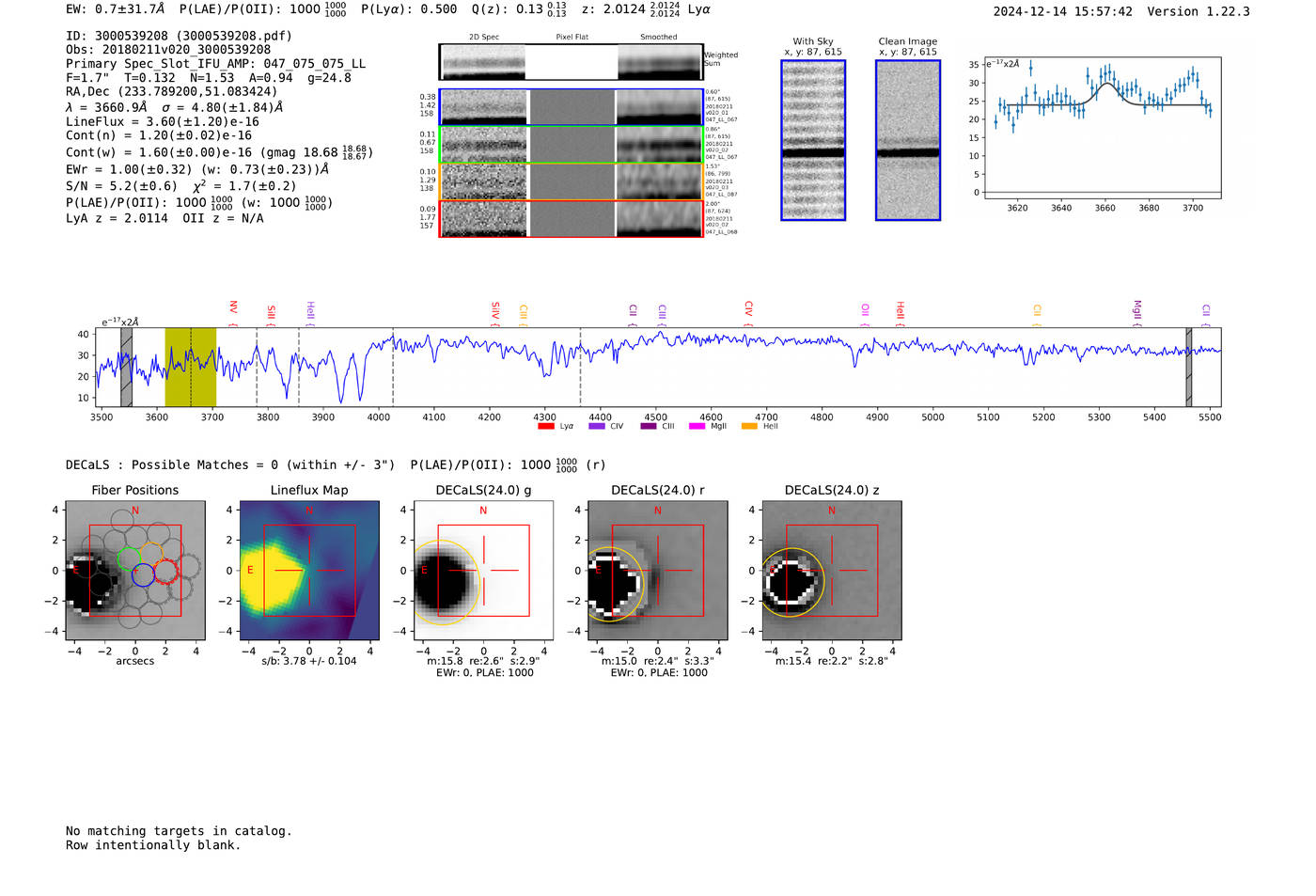
Task: Click the 'Obs: 20180211v020_3000539208' line
Action: click(168, 50)
